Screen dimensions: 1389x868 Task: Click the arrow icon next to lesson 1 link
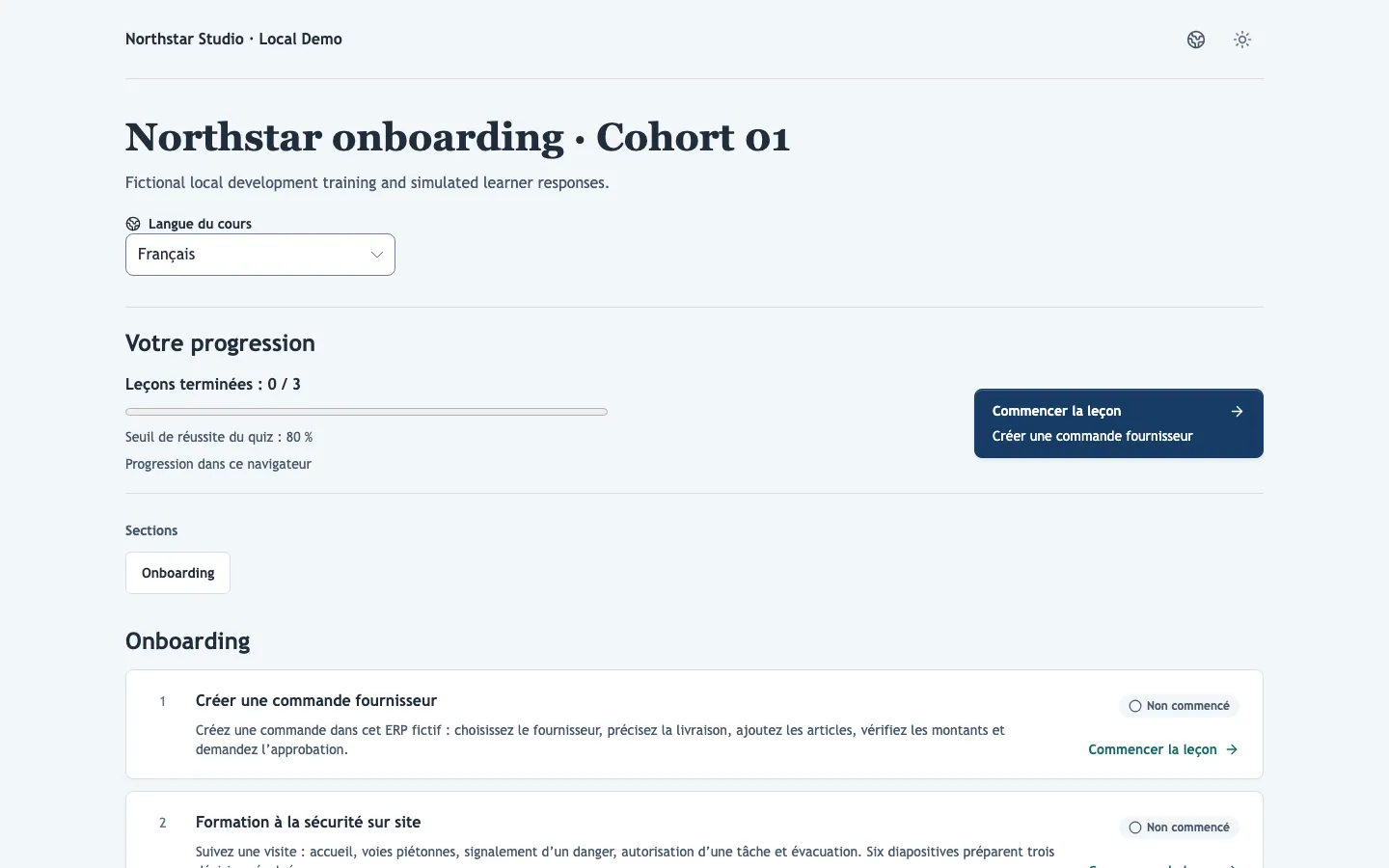click(x=1232, y=749)
